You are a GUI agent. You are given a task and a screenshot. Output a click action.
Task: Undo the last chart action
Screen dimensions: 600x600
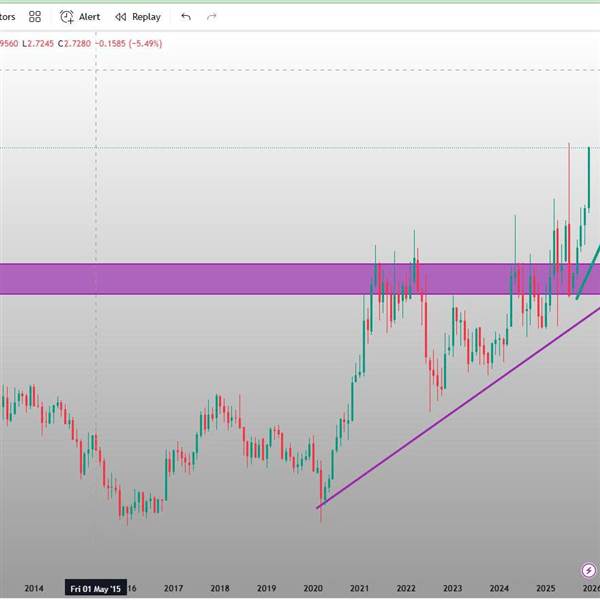186,16
